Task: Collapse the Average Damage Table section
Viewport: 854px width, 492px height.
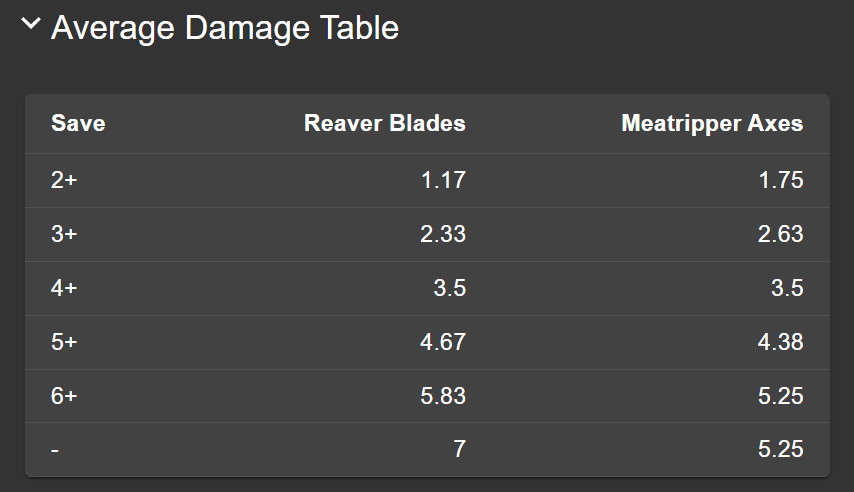Action: point(31,26)
